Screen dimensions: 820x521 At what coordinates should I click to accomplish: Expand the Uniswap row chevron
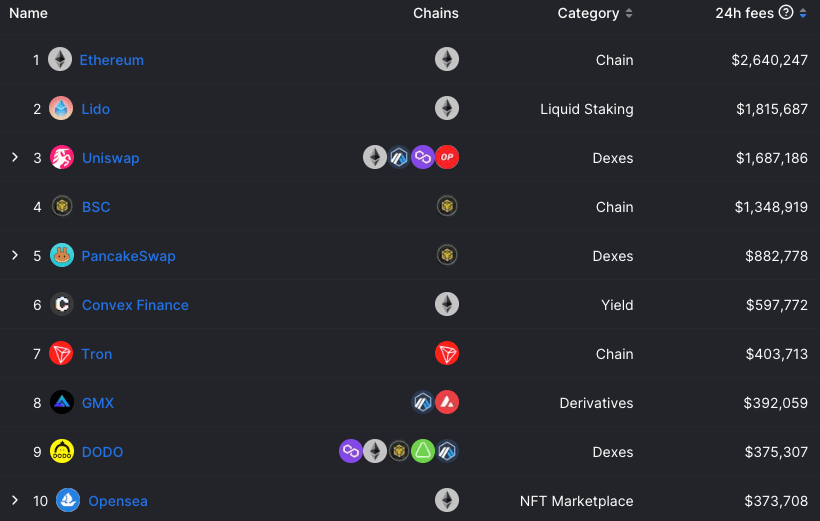point(15,157)
